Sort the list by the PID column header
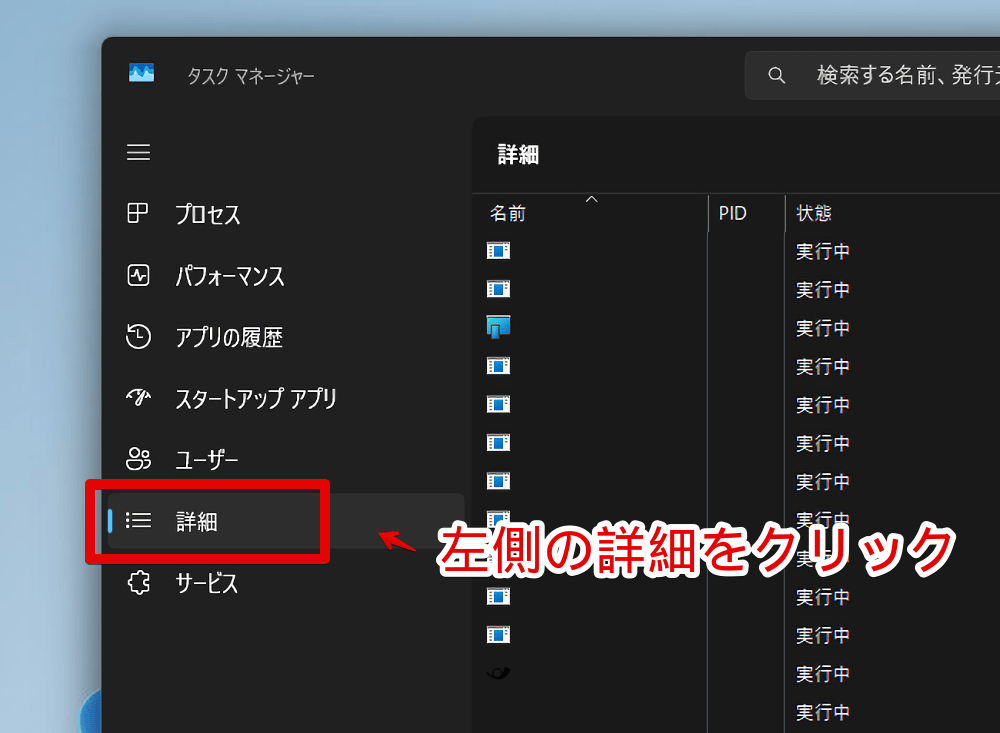The width and height of the screenshot is (1000, 733). click(x=733, y=214)
